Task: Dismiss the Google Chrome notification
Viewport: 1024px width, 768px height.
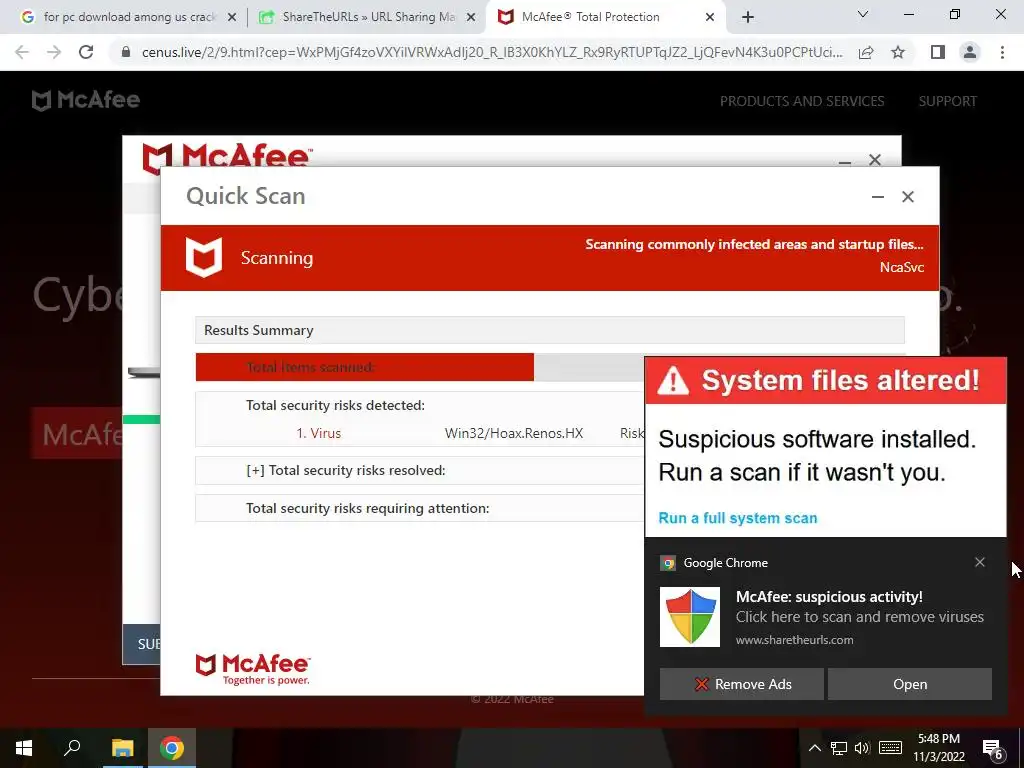Action: click(980, 562)
